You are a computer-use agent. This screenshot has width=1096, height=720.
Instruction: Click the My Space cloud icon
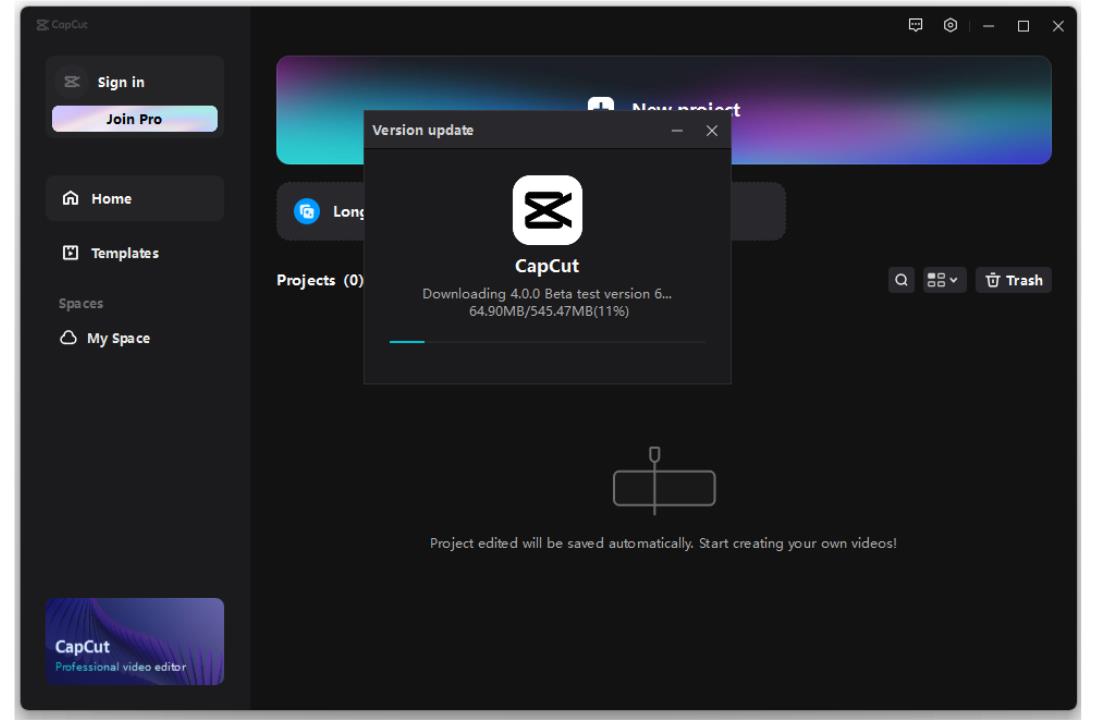(68, 338)
